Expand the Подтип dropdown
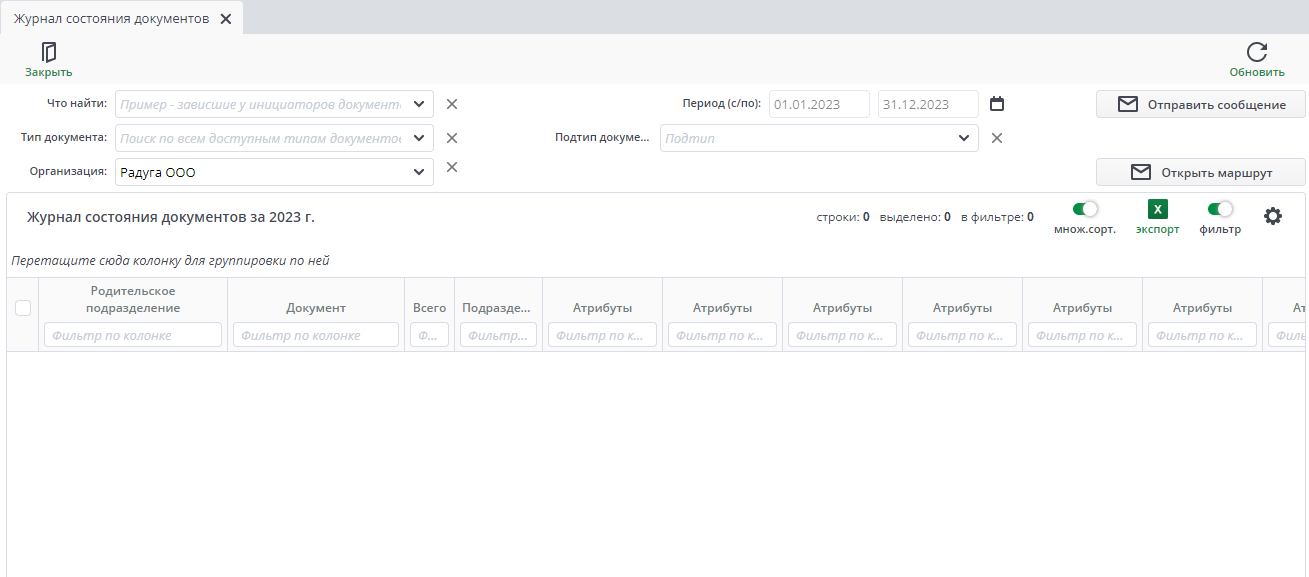Viewport: 1309px width, 577px height. pyautogui.click(x=963, y=138)
